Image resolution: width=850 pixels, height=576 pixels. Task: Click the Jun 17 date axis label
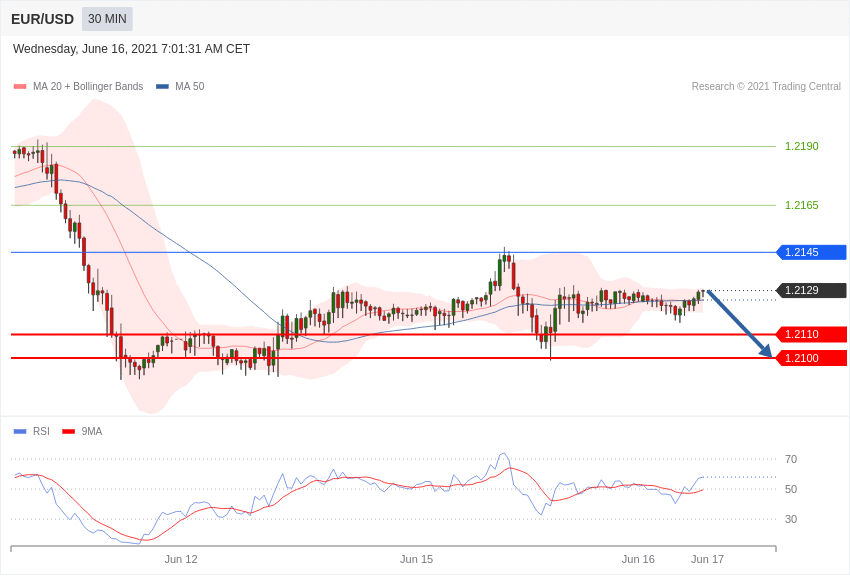tap(707, 559)
